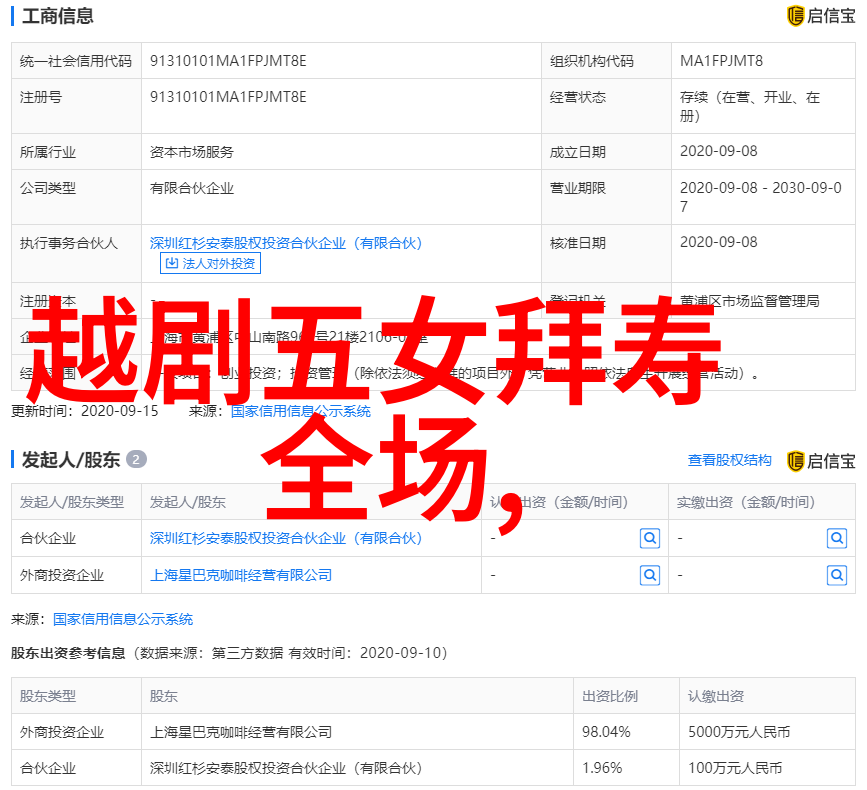Open shareholder link 上海星巴克咖啡经营有限公司
The image size is (867, 790).
click(x=241, y=576)
